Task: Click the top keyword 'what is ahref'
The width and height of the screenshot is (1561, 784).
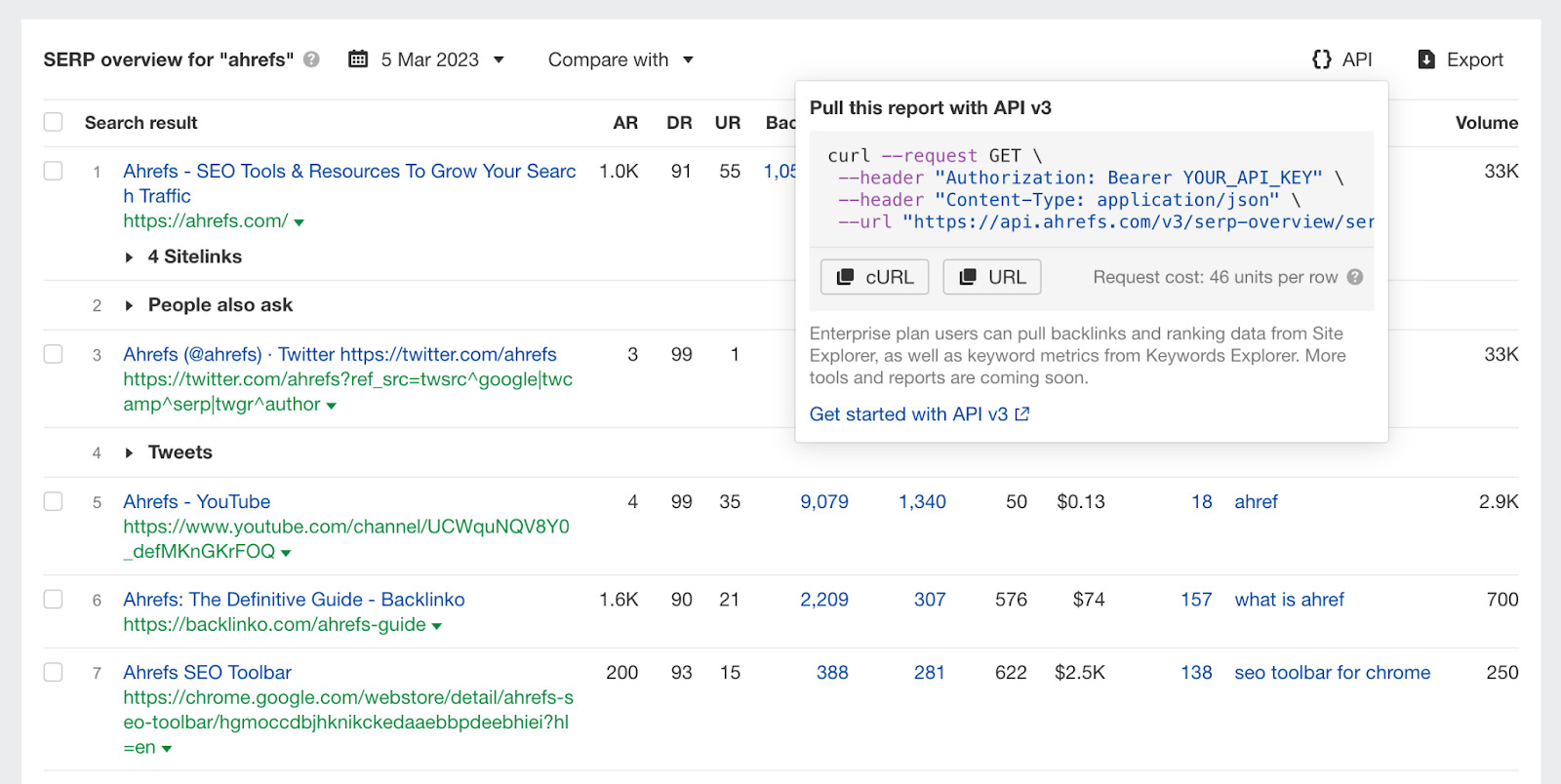Action: [x=1289, y=599]
